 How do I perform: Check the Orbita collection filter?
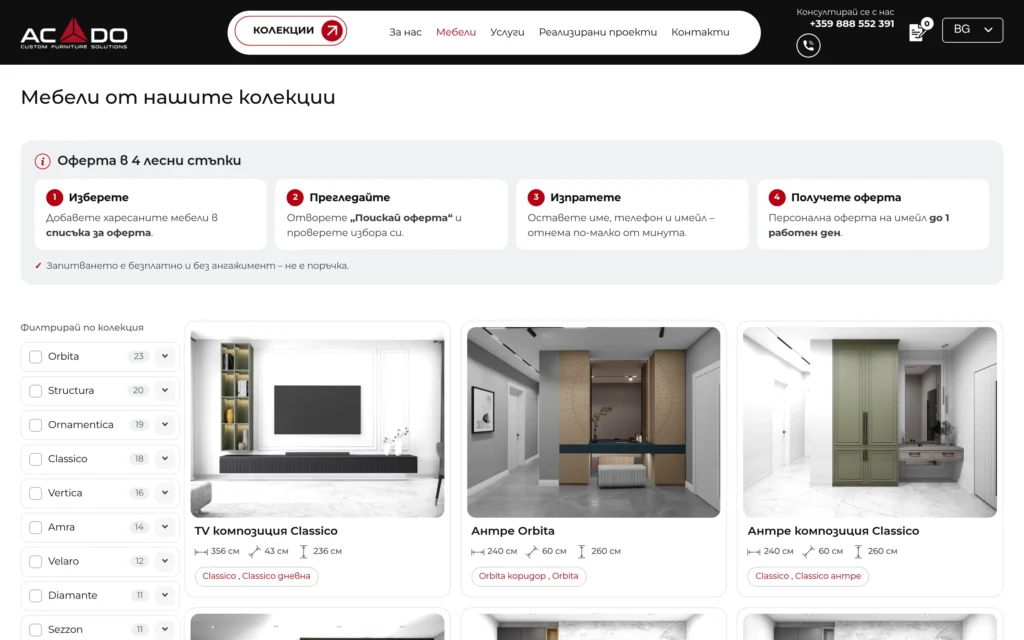[x=35, y=357]
